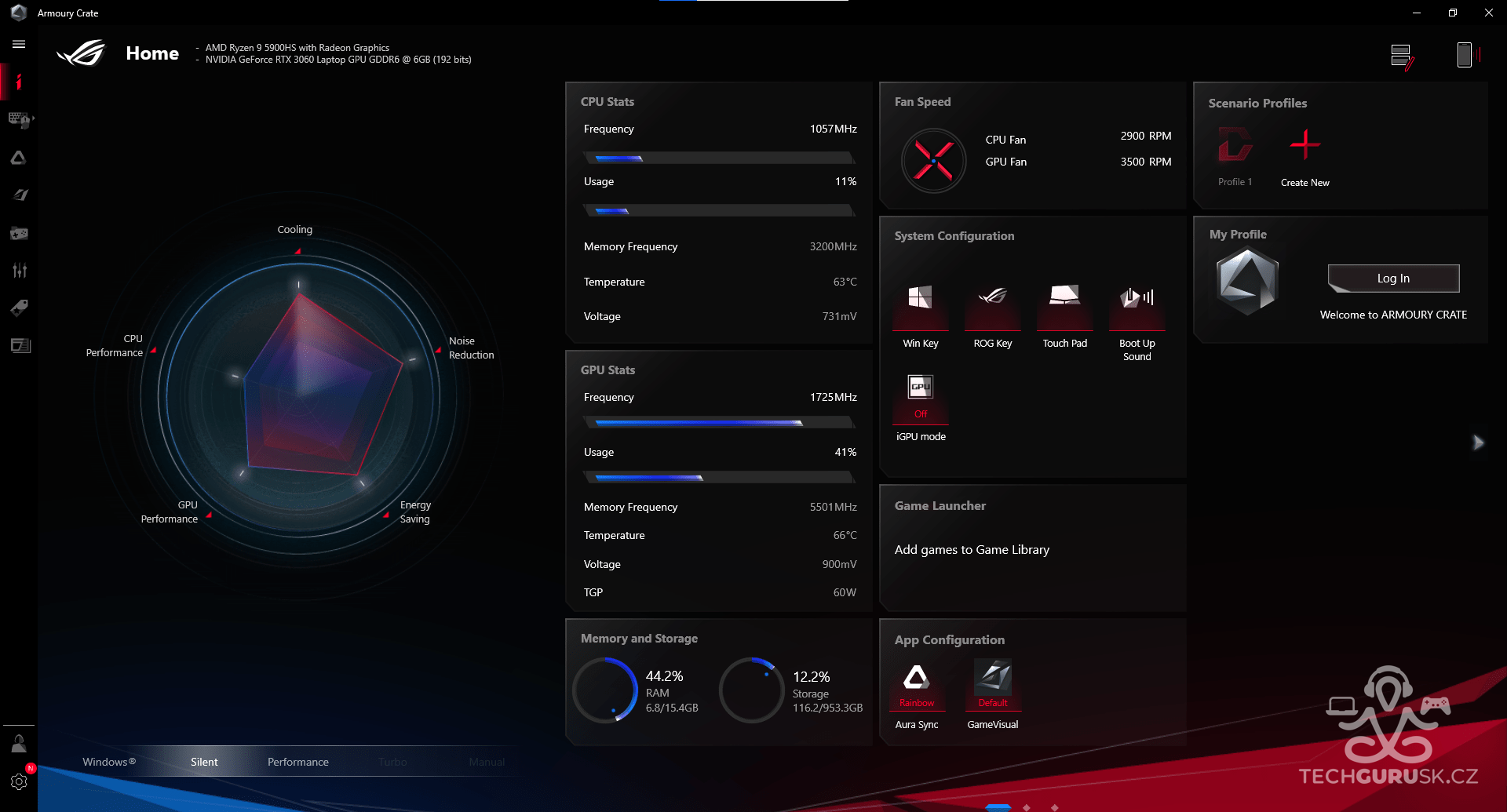Click Add games to Game Library
The height and width of the screenshot is (812, 1507).
972,550
